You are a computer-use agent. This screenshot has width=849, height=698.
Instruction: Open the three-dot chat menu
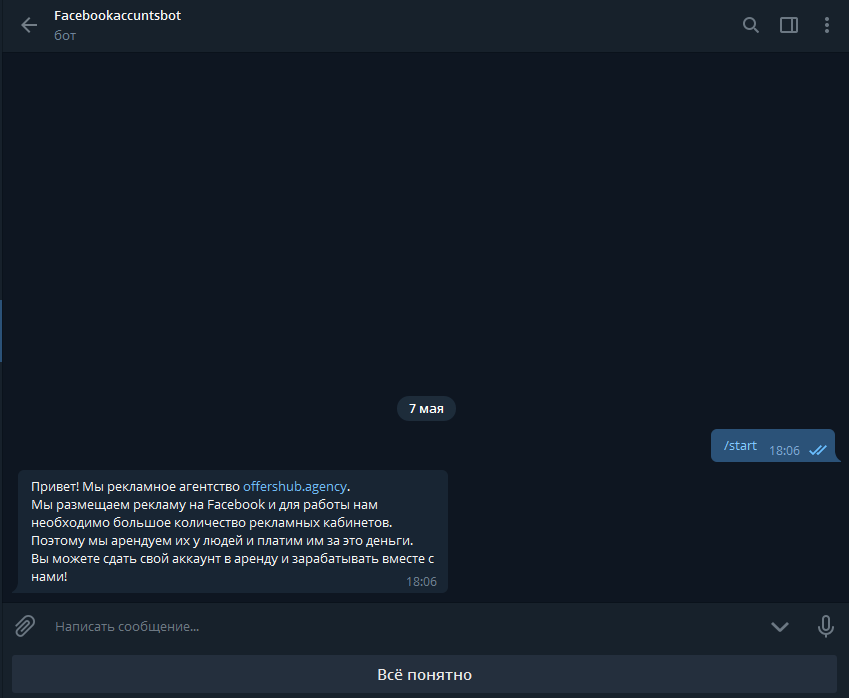pyautogui.click(x=826, y=25)
